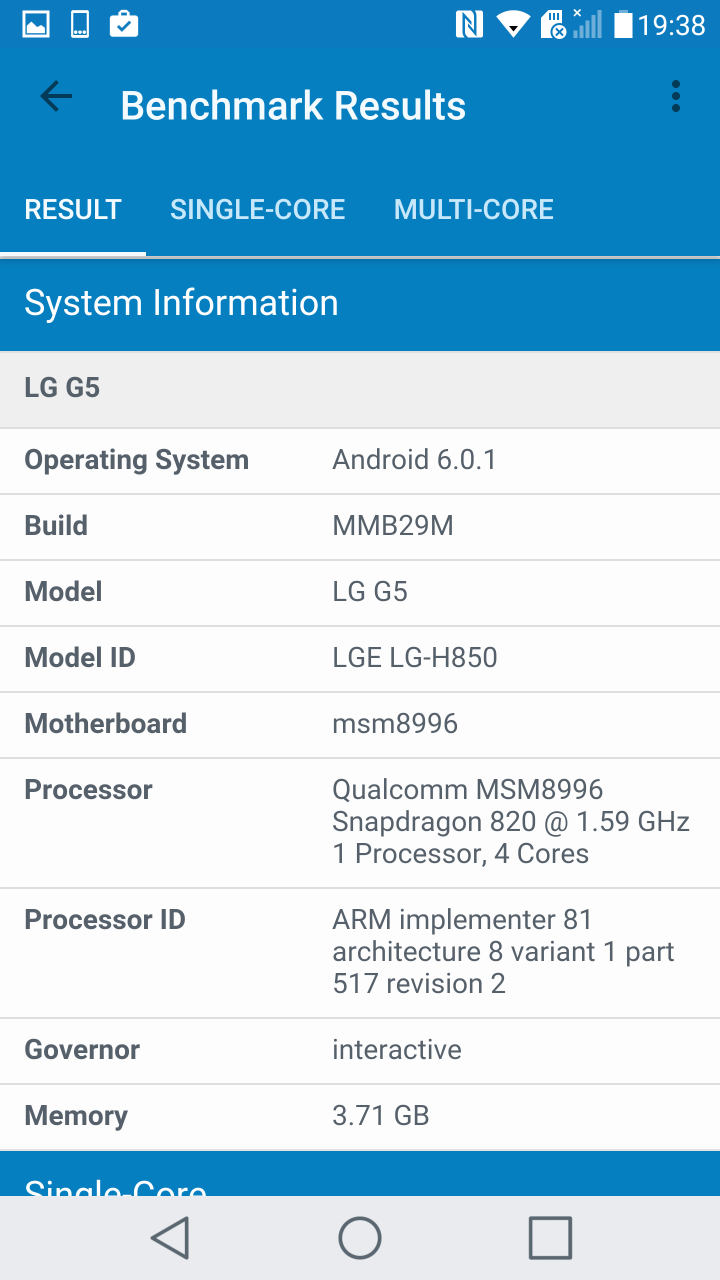Tap the back arrow in the header

click(56, 97)
